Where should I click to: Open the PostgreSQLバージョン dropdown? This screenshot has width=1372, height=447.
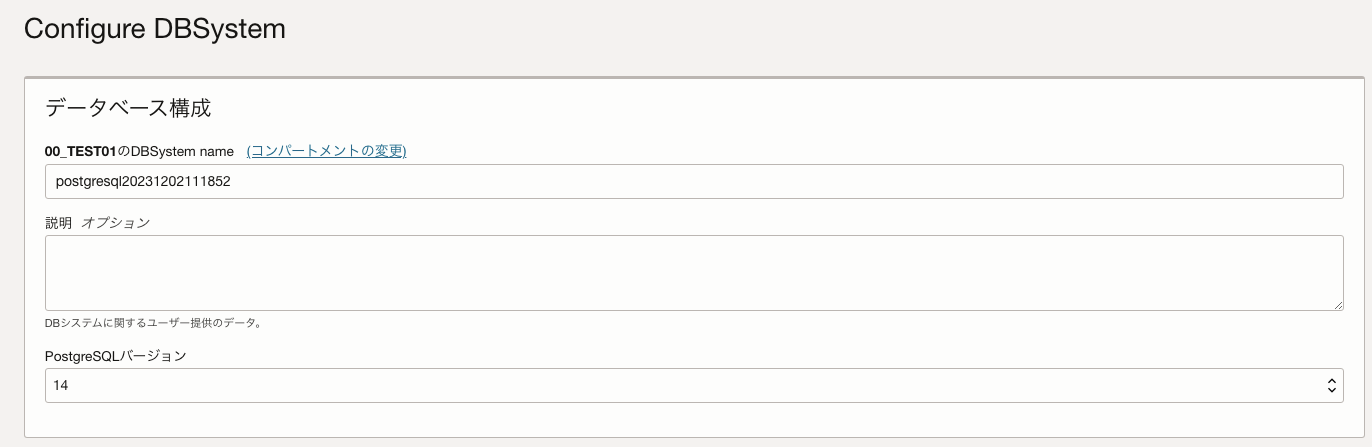click(x=694, y=385)
